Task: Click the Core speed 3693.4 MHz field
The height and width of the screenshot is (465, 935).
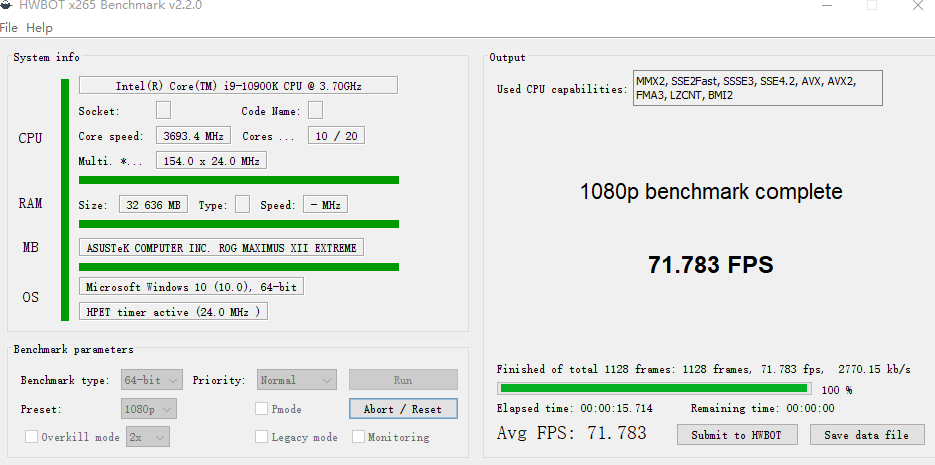Action: pyautogui.click(x=193, y=136)
